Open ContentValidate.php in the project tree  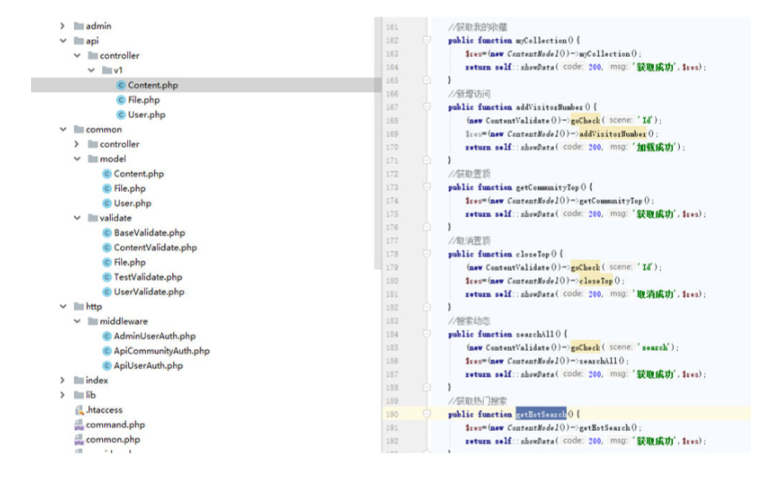tap(155, 248)
